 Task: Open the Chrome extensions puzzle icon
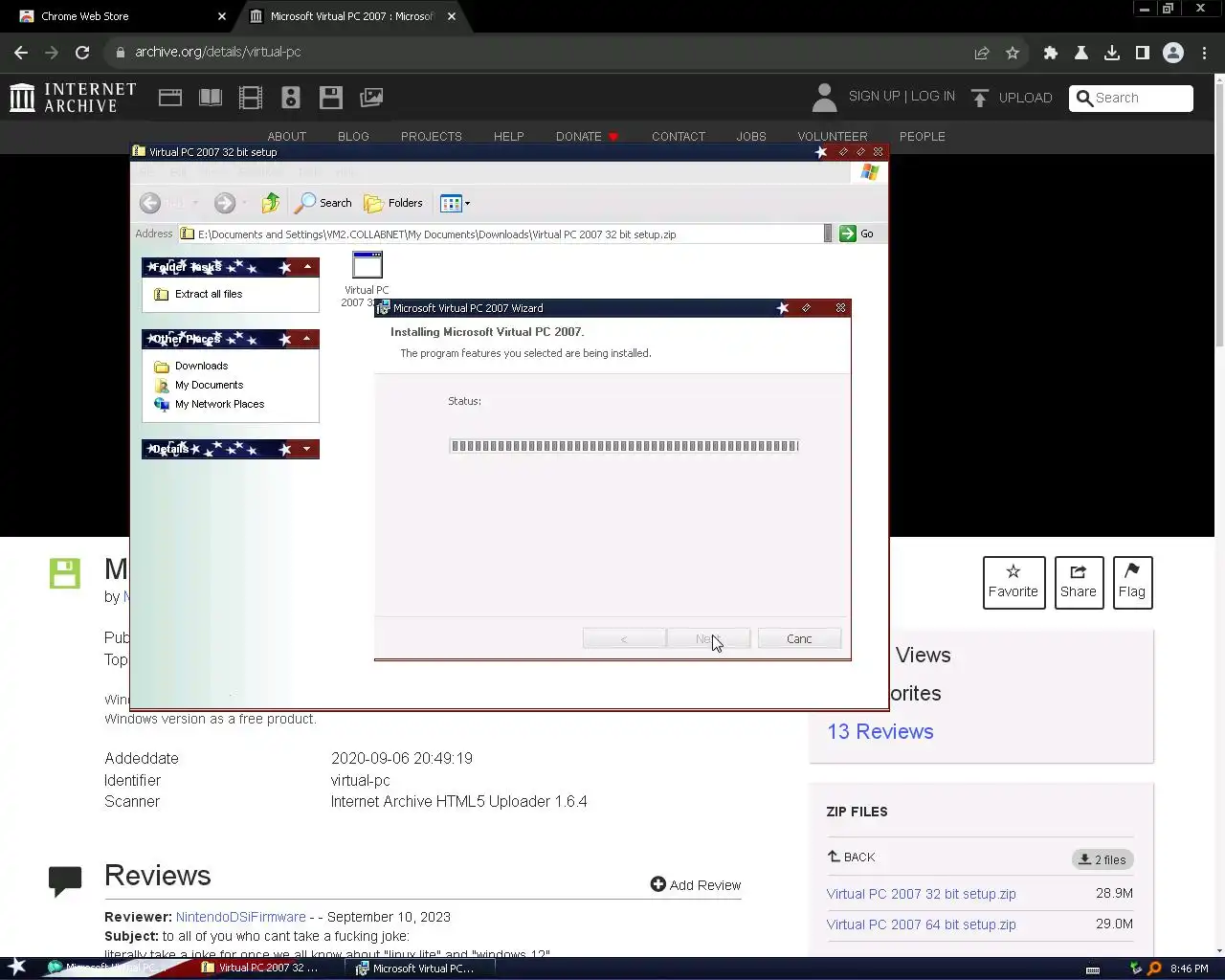click(x=1051, y=53)
